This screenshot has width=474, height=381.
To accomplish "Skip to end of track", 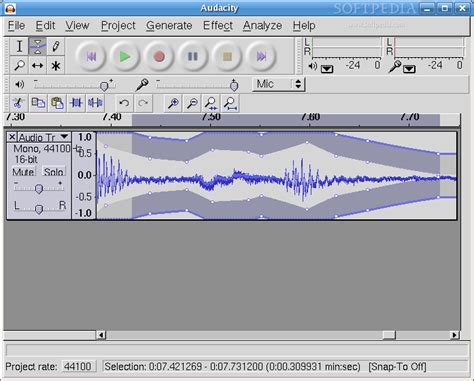I will (x=261, y=56).
